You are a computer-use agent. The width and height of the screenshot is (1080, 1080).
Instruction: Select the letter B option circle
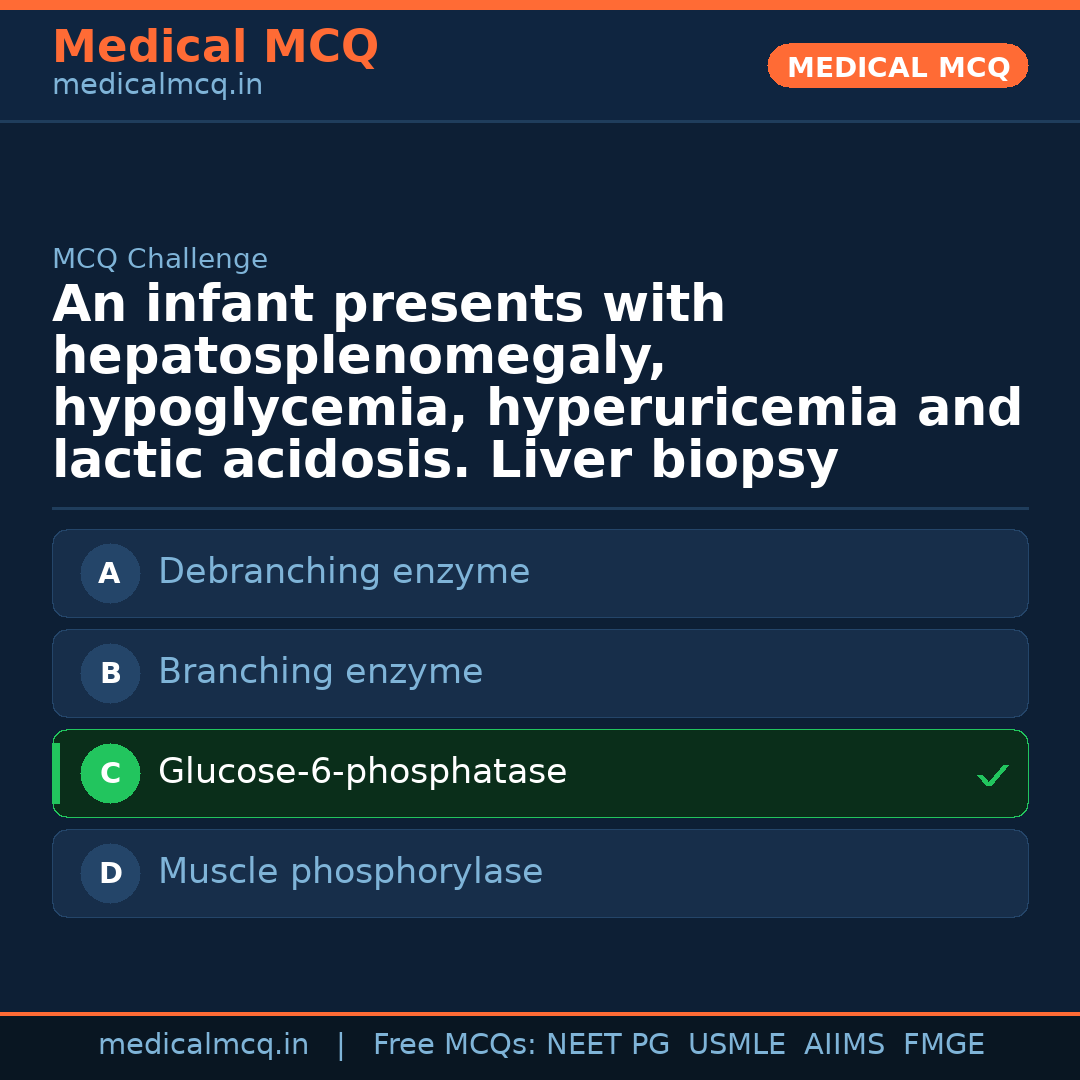[x=110, y=673]
